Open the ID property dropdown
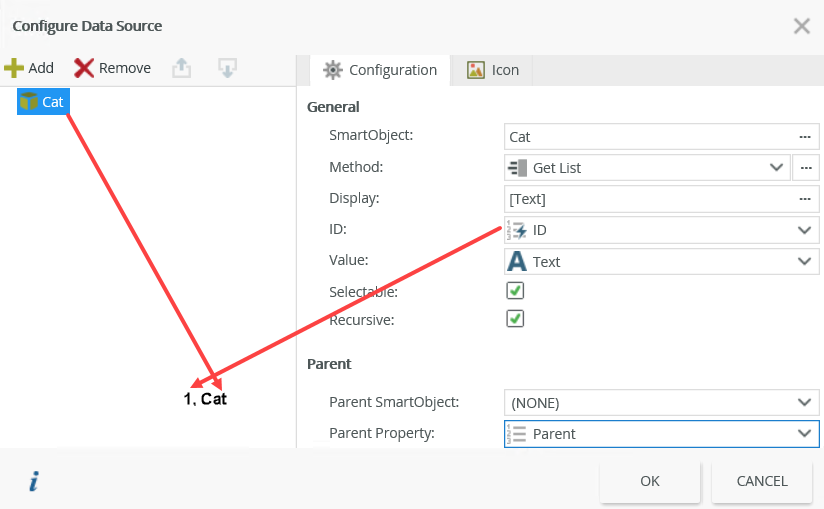This screenshot has width=824, height=509. 804,230
